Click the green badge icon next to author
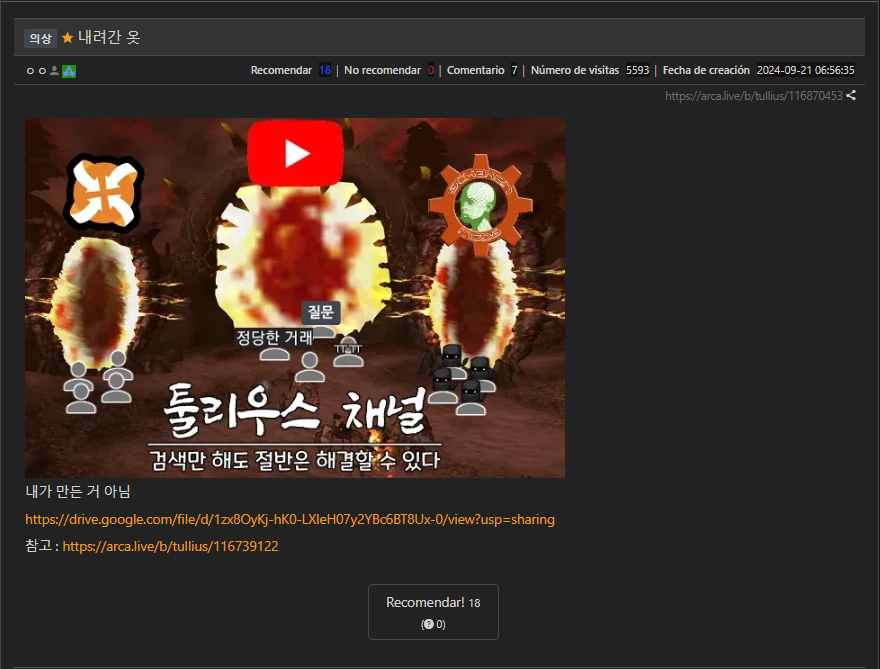Viewport: 880px width, 669px height. click(69, 71)
